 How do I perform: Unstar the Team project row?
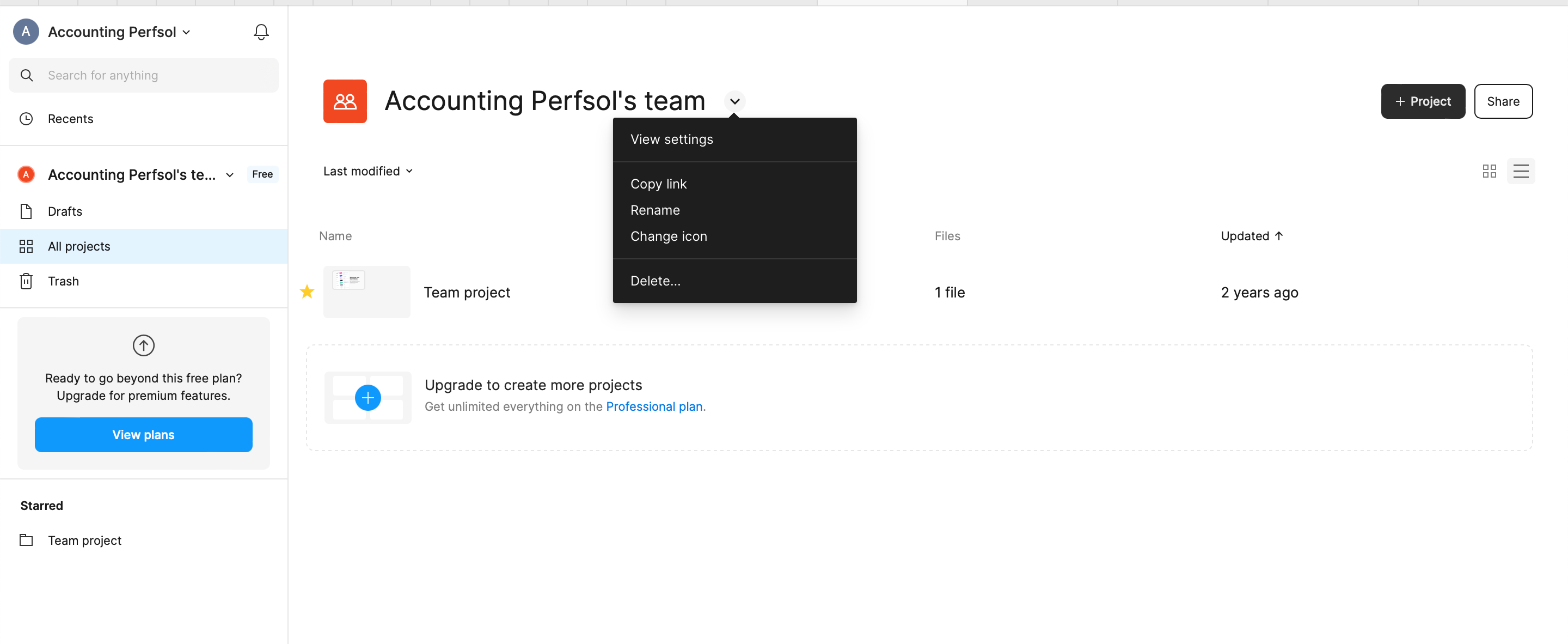[308, 292]
